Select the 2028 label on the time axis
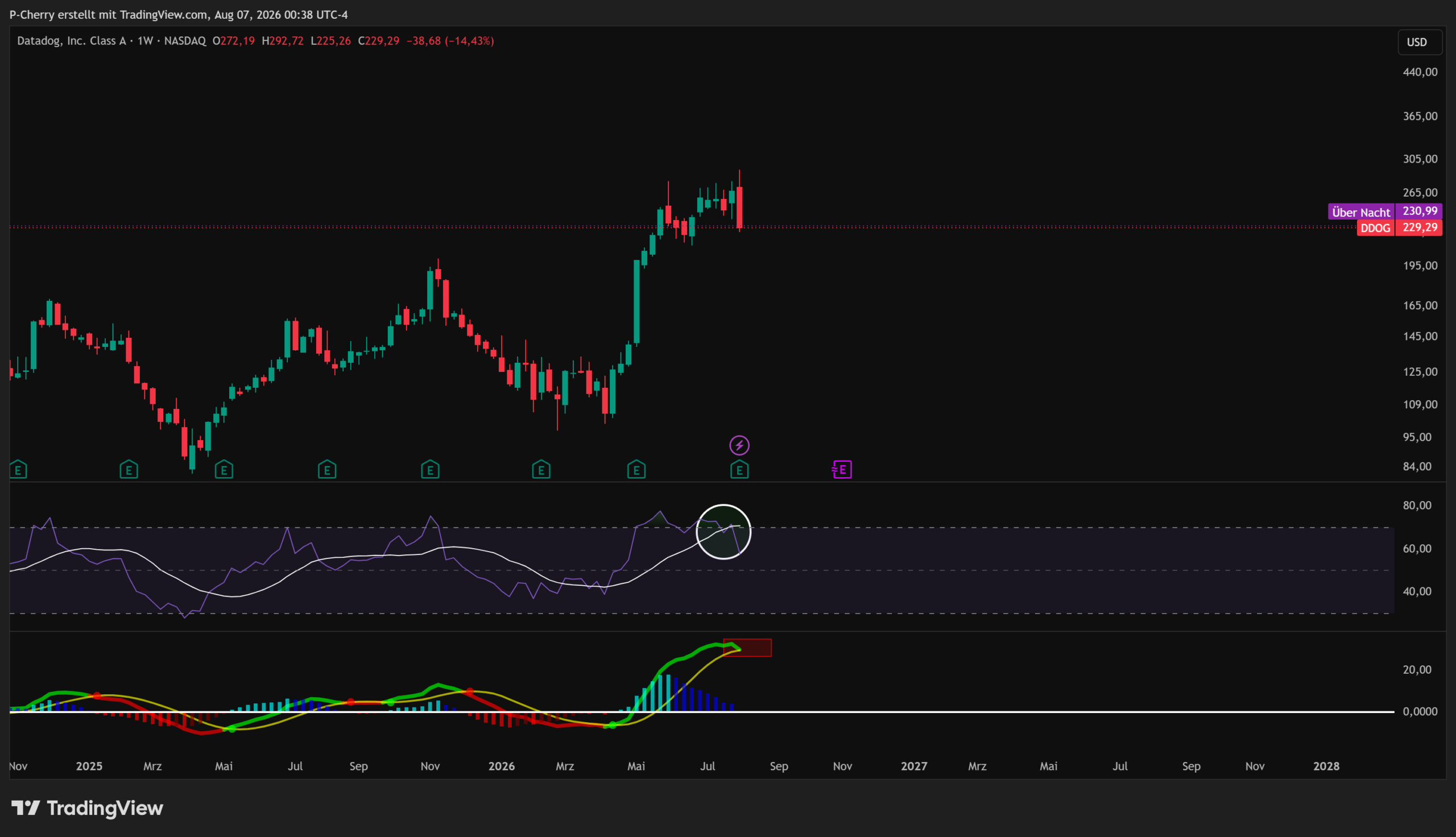 point(1326,766)
